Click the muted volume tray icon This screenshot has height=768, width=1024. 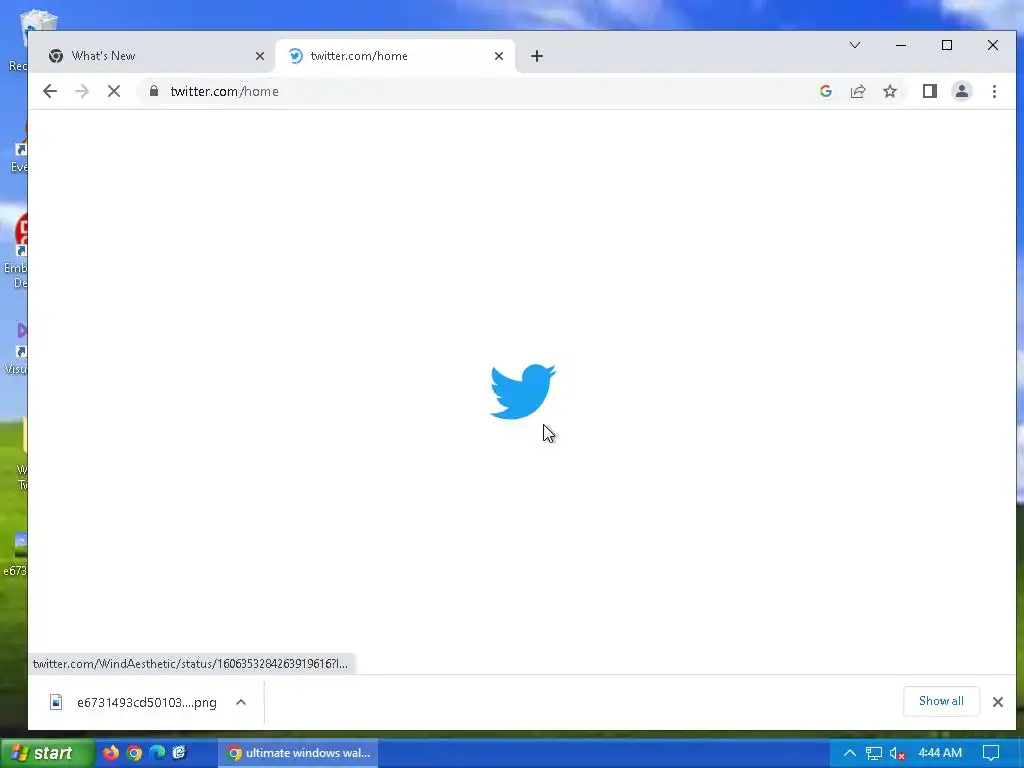(x=897, y=753)
